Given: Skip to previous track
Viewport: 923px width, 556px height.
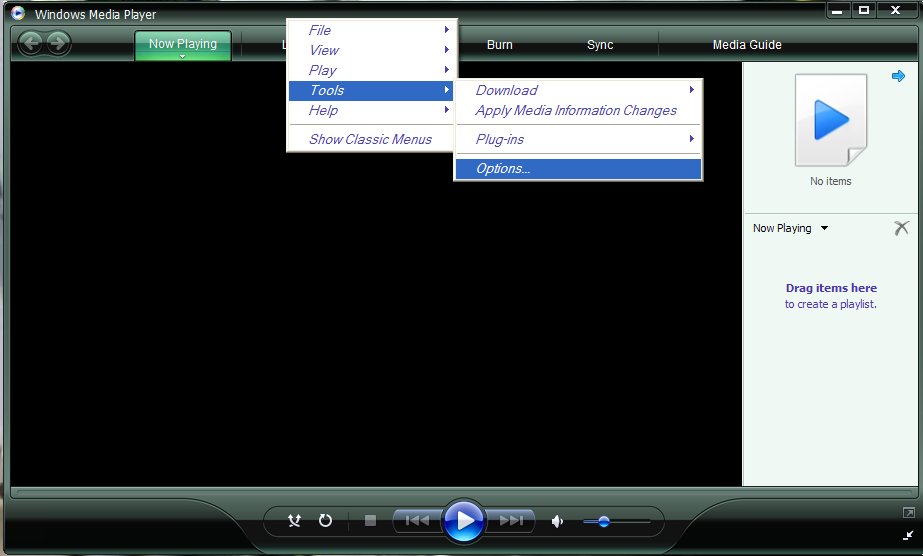Looking at the screenshot, I should coord(417,521).
